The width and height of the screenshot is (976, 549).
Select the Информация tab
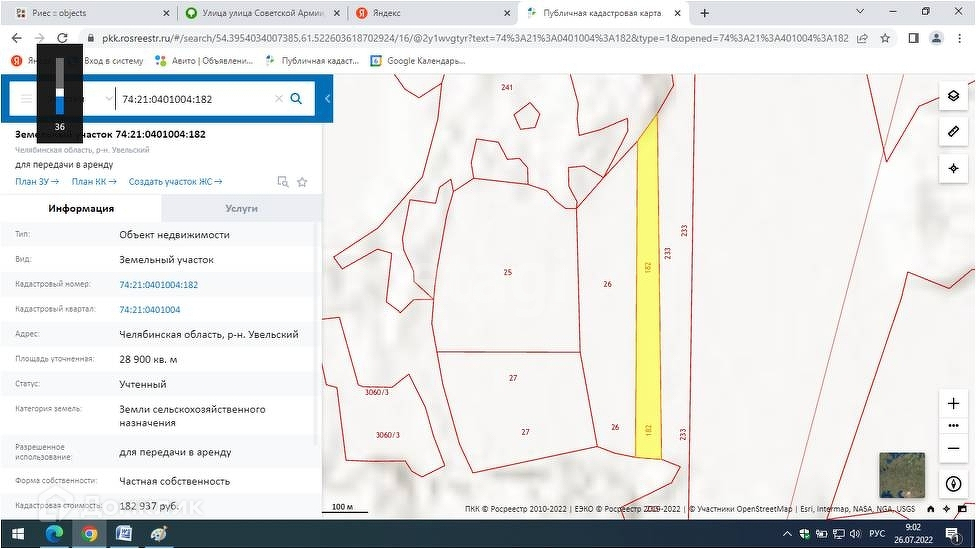(x=81, y=208)
